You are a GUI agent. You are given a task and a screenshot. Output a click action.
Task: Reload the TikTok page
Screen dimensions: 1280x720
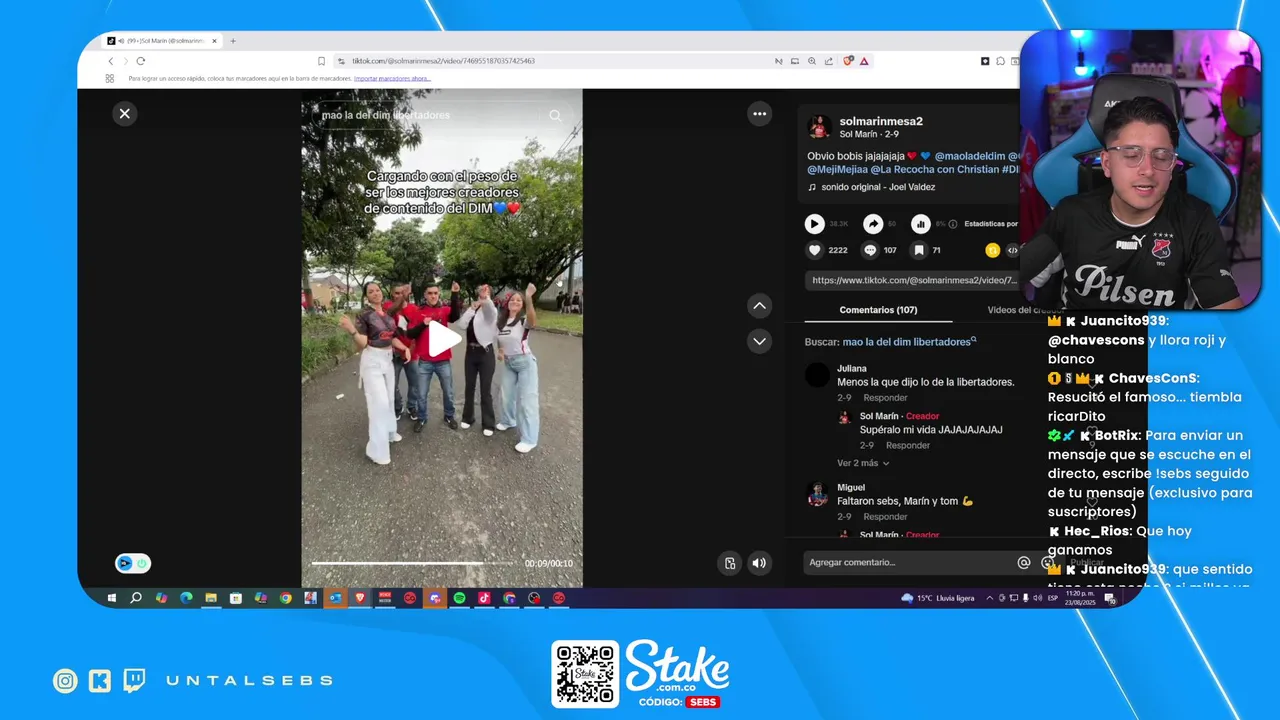click(x=141, y=61)
